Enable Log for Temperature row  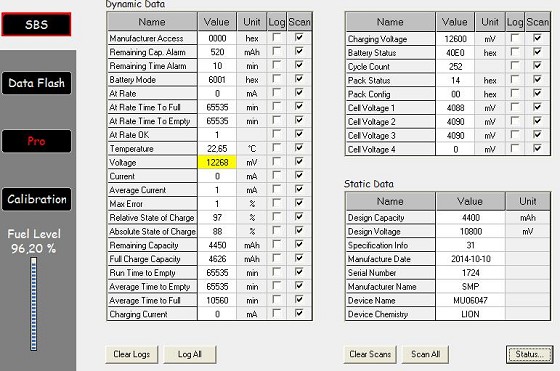[x=276, y=147]
